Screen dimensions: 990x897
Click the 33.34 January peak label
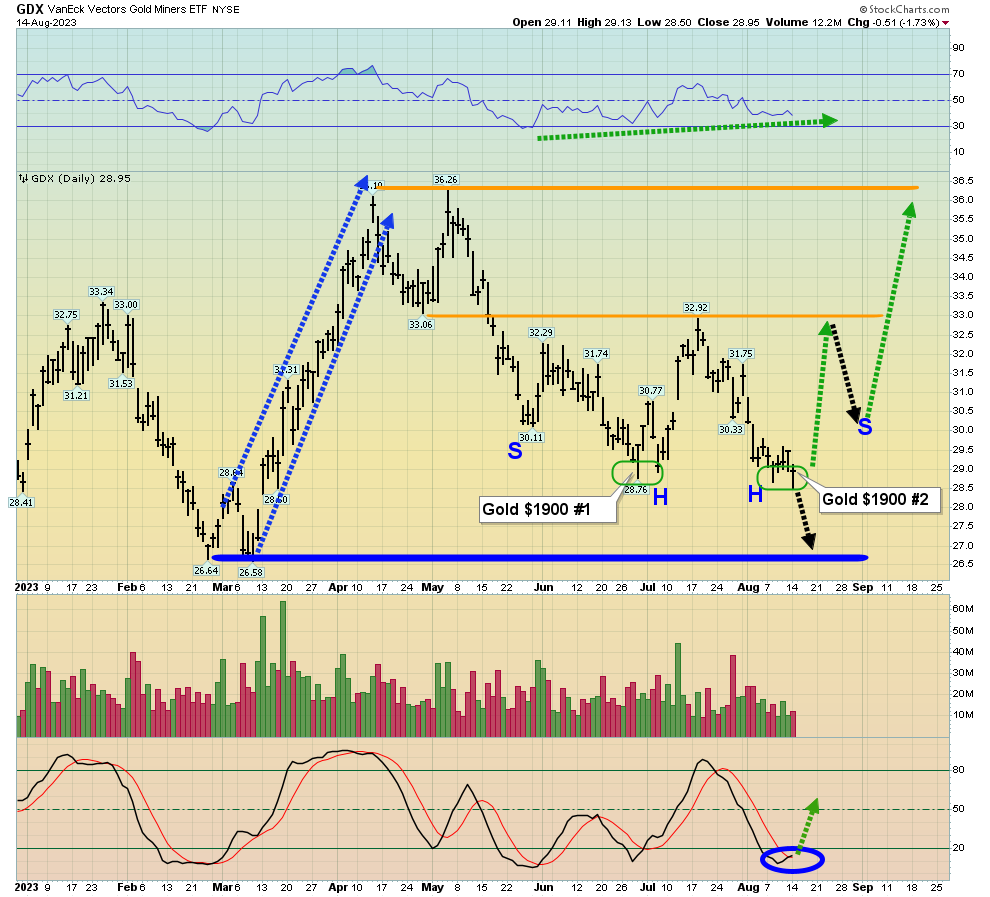[101, 292]
